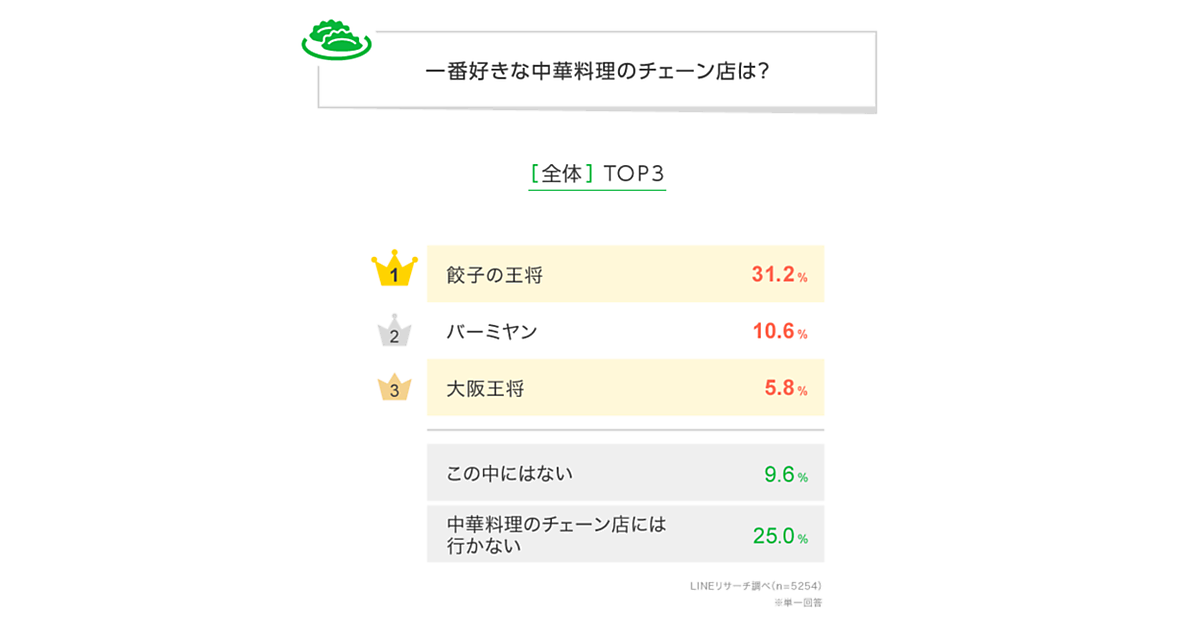Select the バーミヤン row label

tap(492, 332)
